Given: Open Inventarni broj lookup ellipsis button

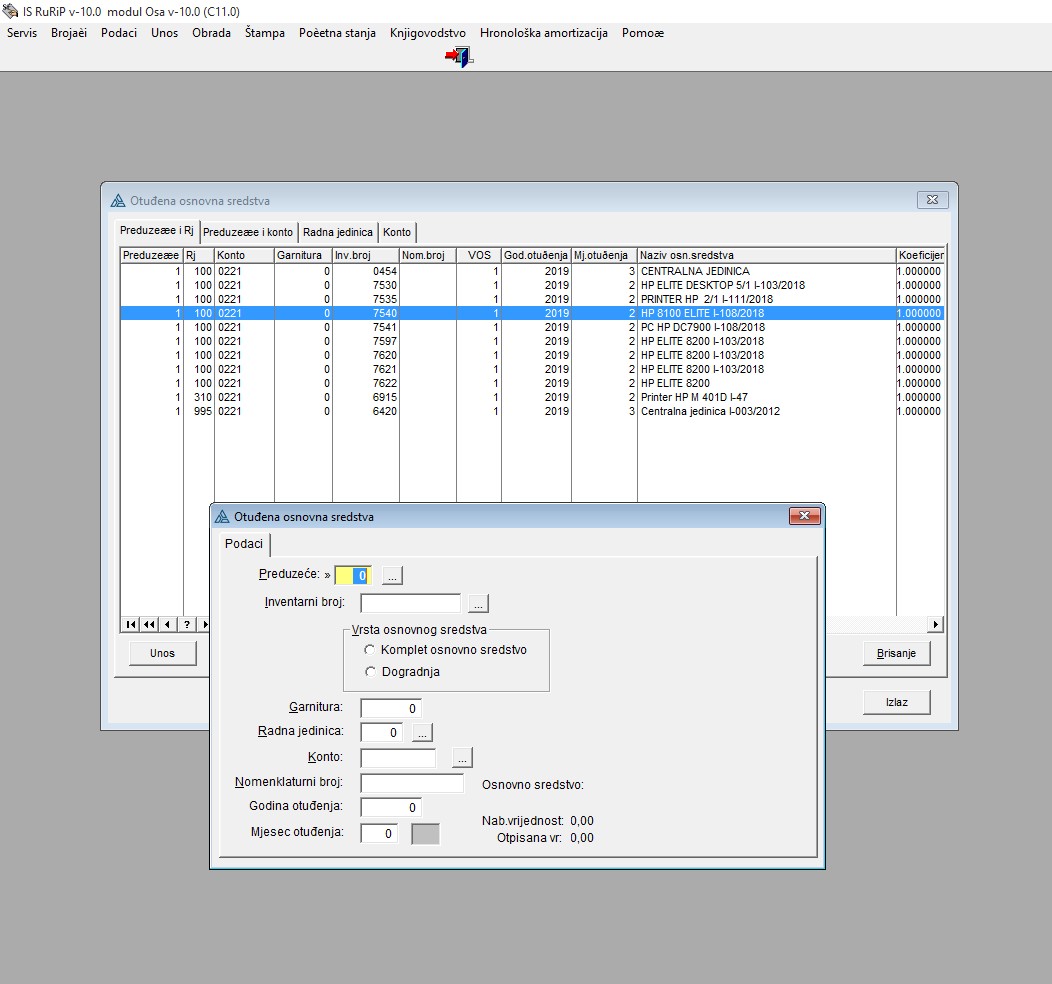Looking at the screenshot, I should click(478, 603).
